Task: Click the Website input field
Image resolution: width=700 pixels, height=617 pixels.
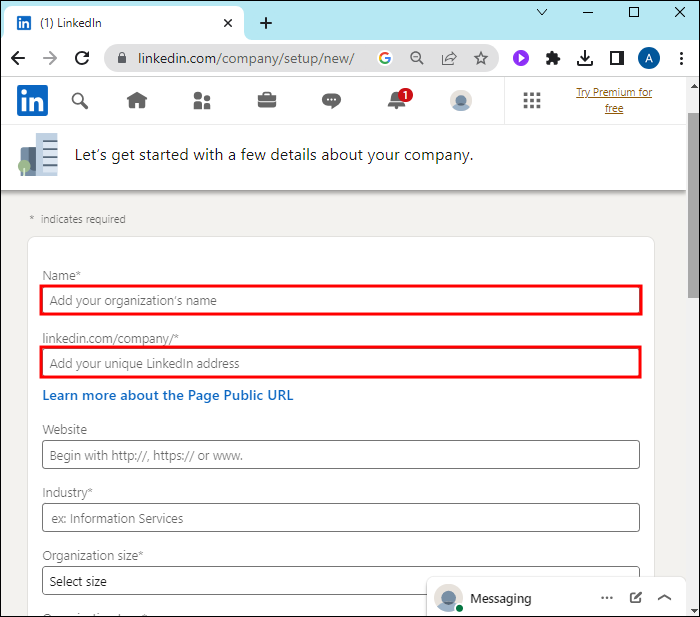Action: [x=341, y=454]
